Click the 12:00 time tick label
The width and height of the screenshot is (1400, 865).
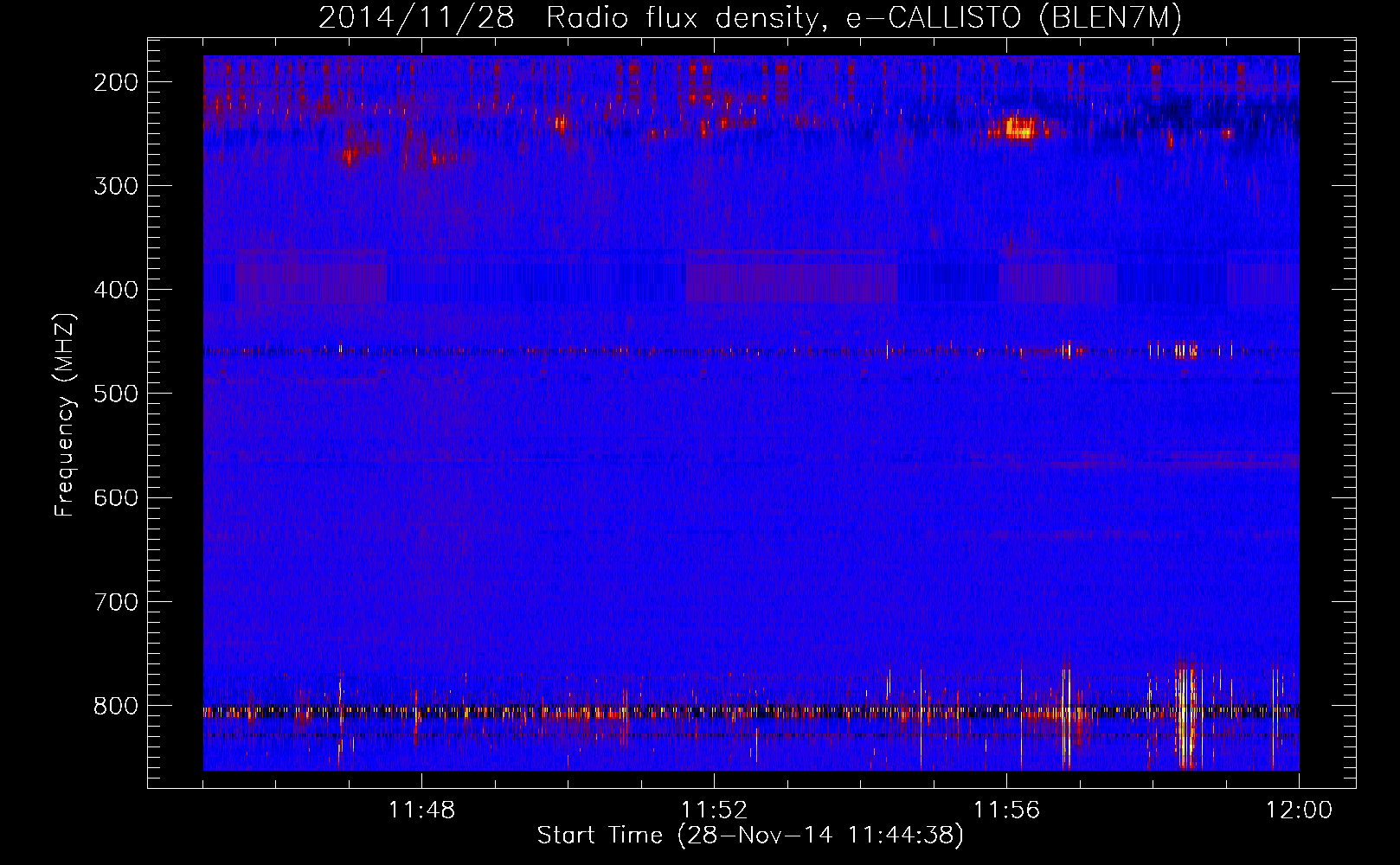point(1299,811)
